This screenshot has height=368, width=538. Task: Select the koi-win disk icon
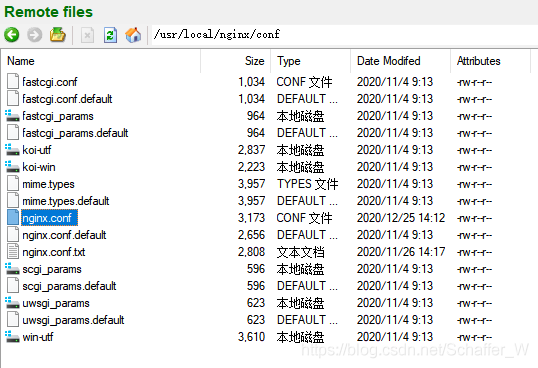[x=12, y=167]
